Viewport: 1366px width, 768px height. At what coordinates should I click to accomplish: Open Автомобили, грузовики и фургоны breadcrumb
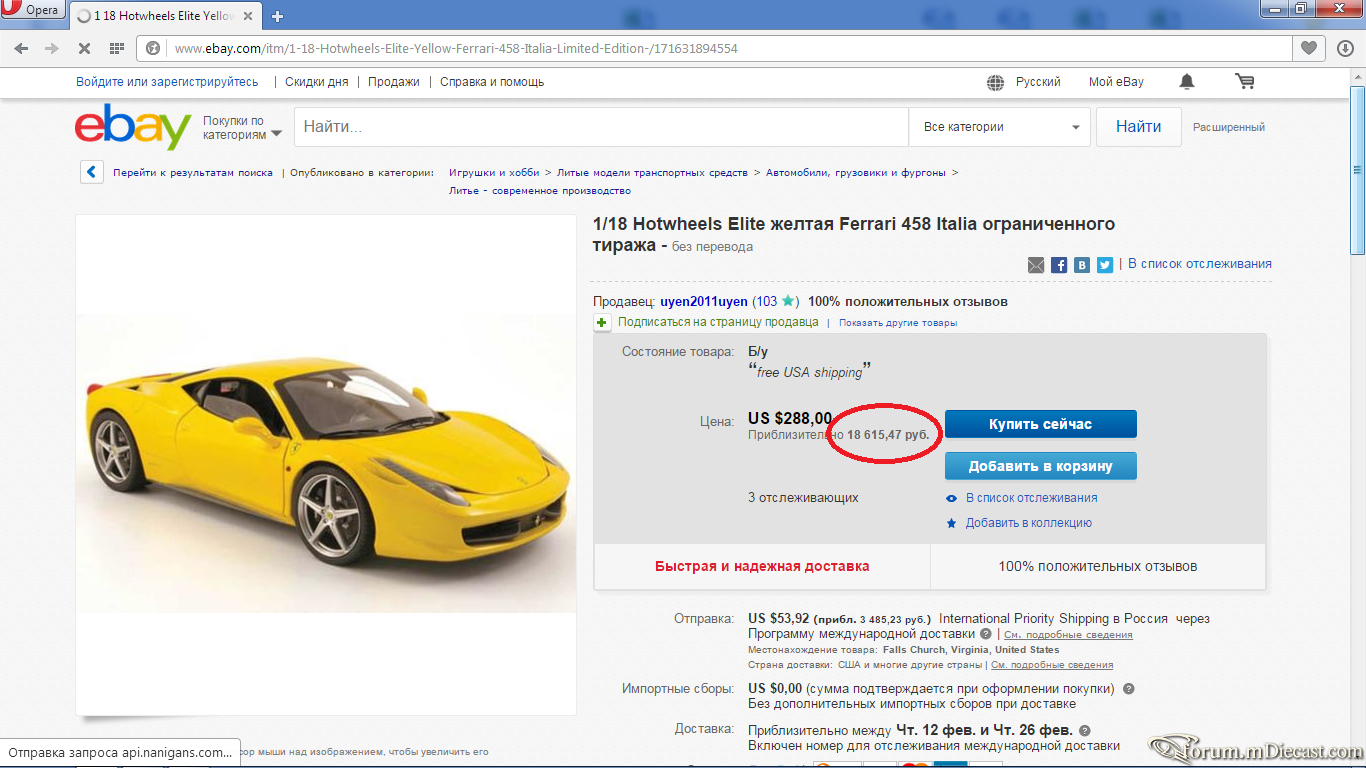click(856, 172)
